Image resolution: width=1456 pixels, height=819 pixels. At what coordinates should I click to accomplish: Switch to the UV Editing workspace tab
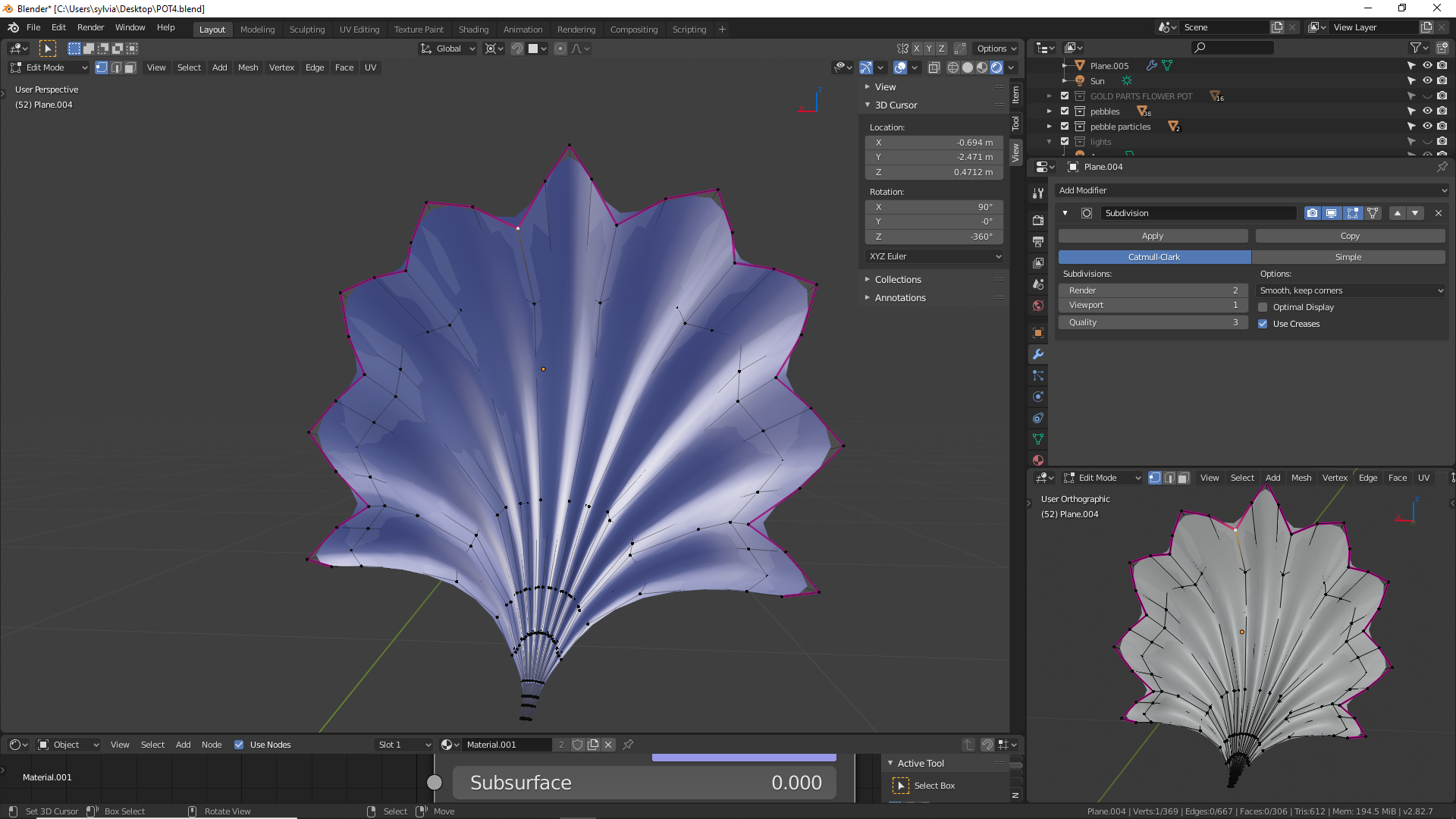click(359, 30)
